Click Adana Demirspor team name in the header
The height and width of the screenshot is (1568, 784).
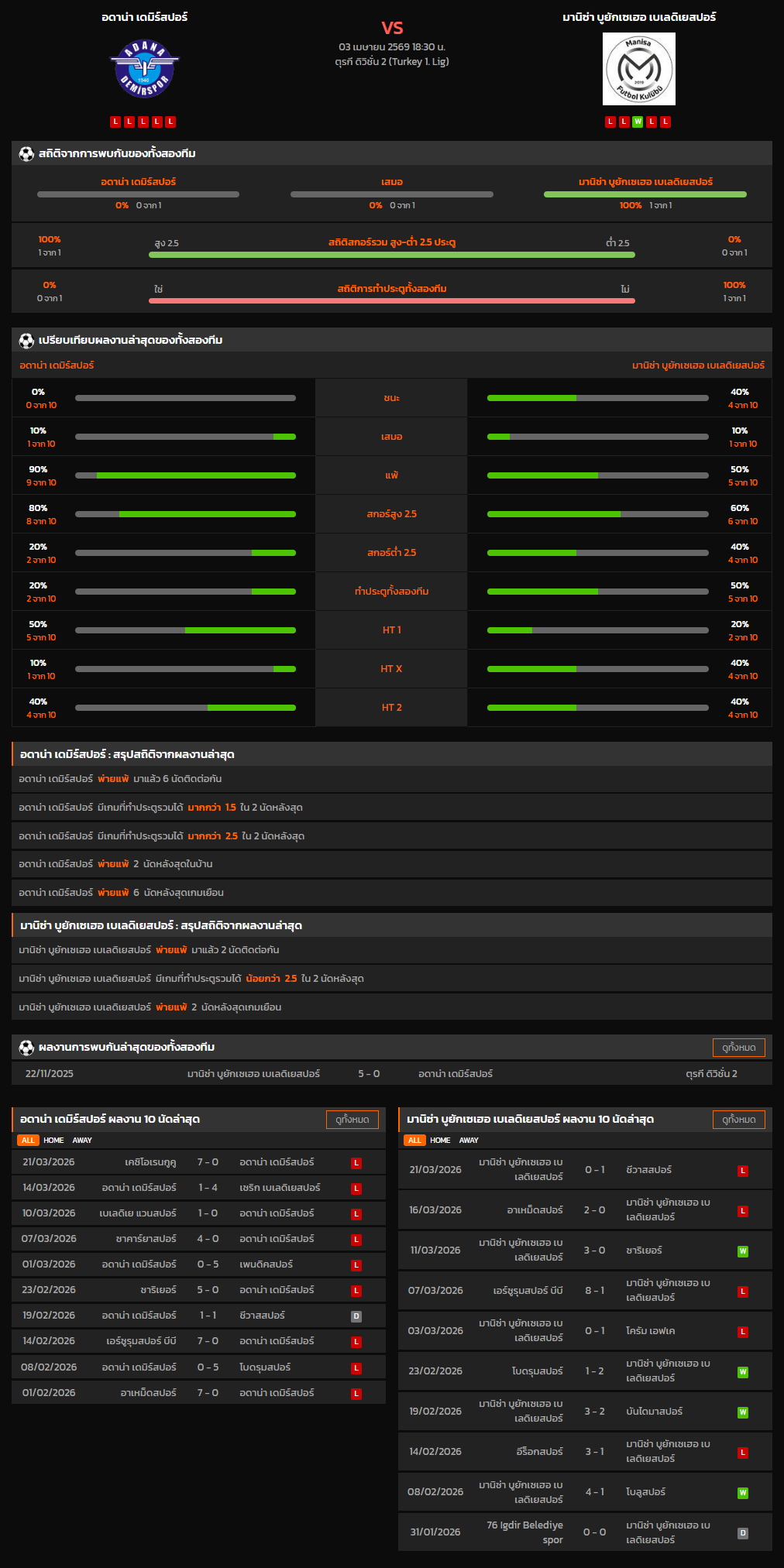144,17
